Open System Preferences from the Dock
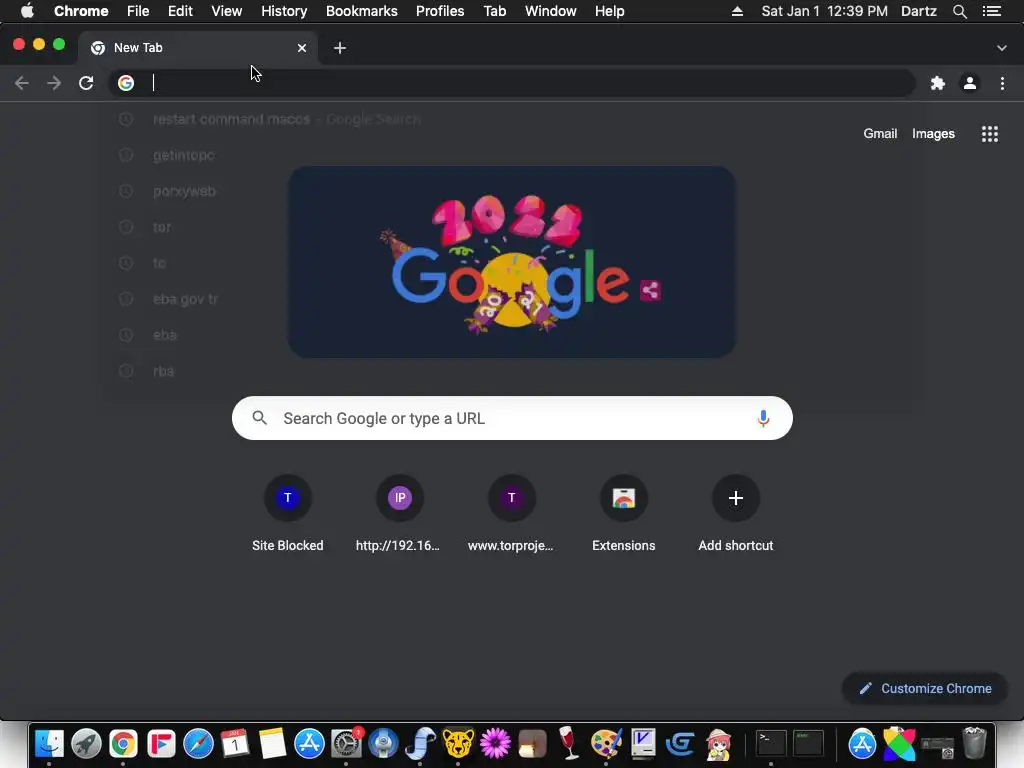 (346, 743)
